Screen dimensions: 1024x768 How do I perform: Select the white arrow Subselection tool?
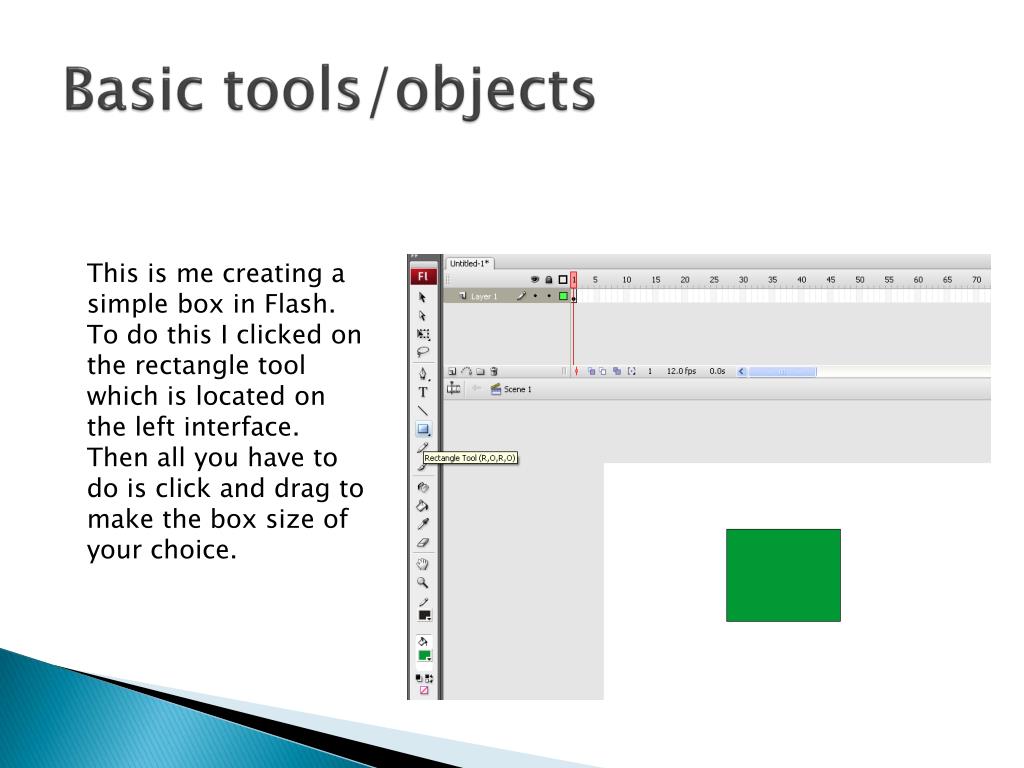click(x=423, y=315)
